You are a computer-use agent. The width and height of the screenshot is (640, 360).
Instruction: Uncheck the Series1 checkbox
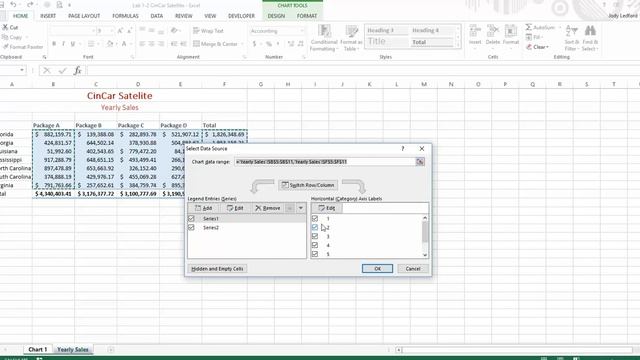click(x=191, y=219)
